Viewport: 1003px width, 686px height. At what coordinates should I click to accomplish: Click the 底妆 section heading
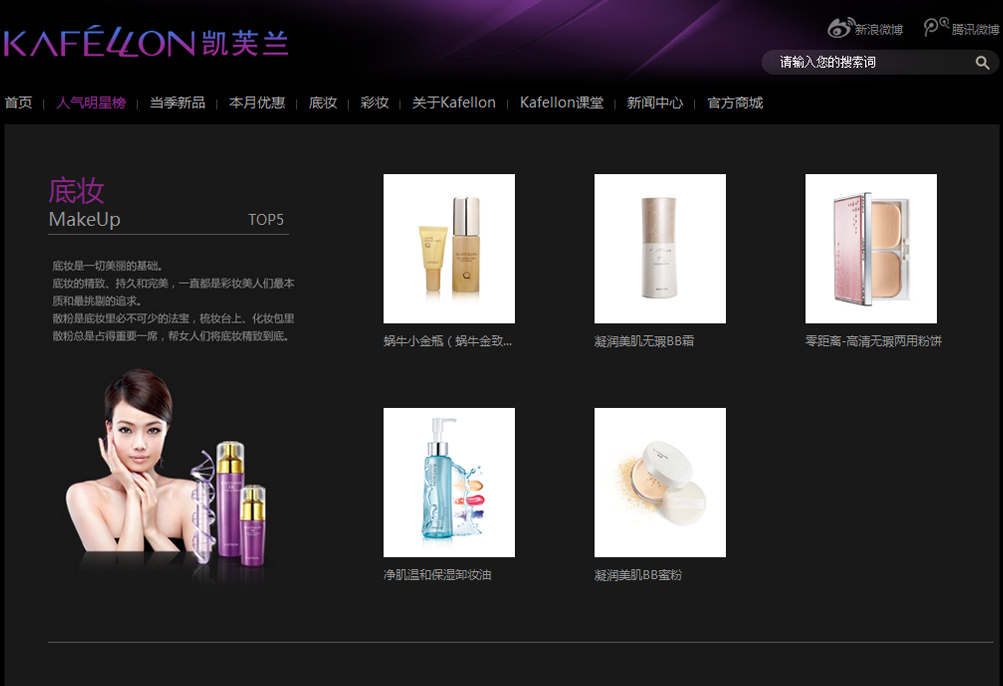pyautogui.click(x=77, y=191)
